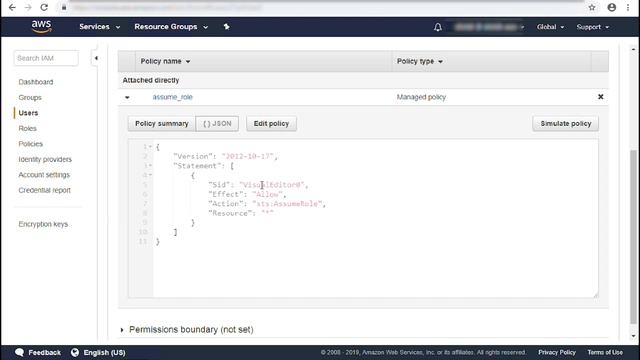640x360 pixels.
Task: Sort by Policy type column
Action: pos(420,61)
